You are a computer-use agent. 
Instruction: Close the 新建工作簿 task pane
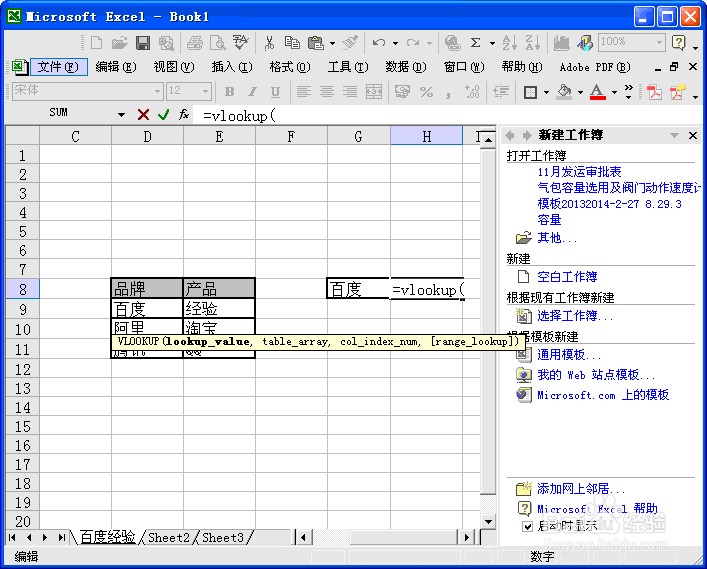[693, 135]
